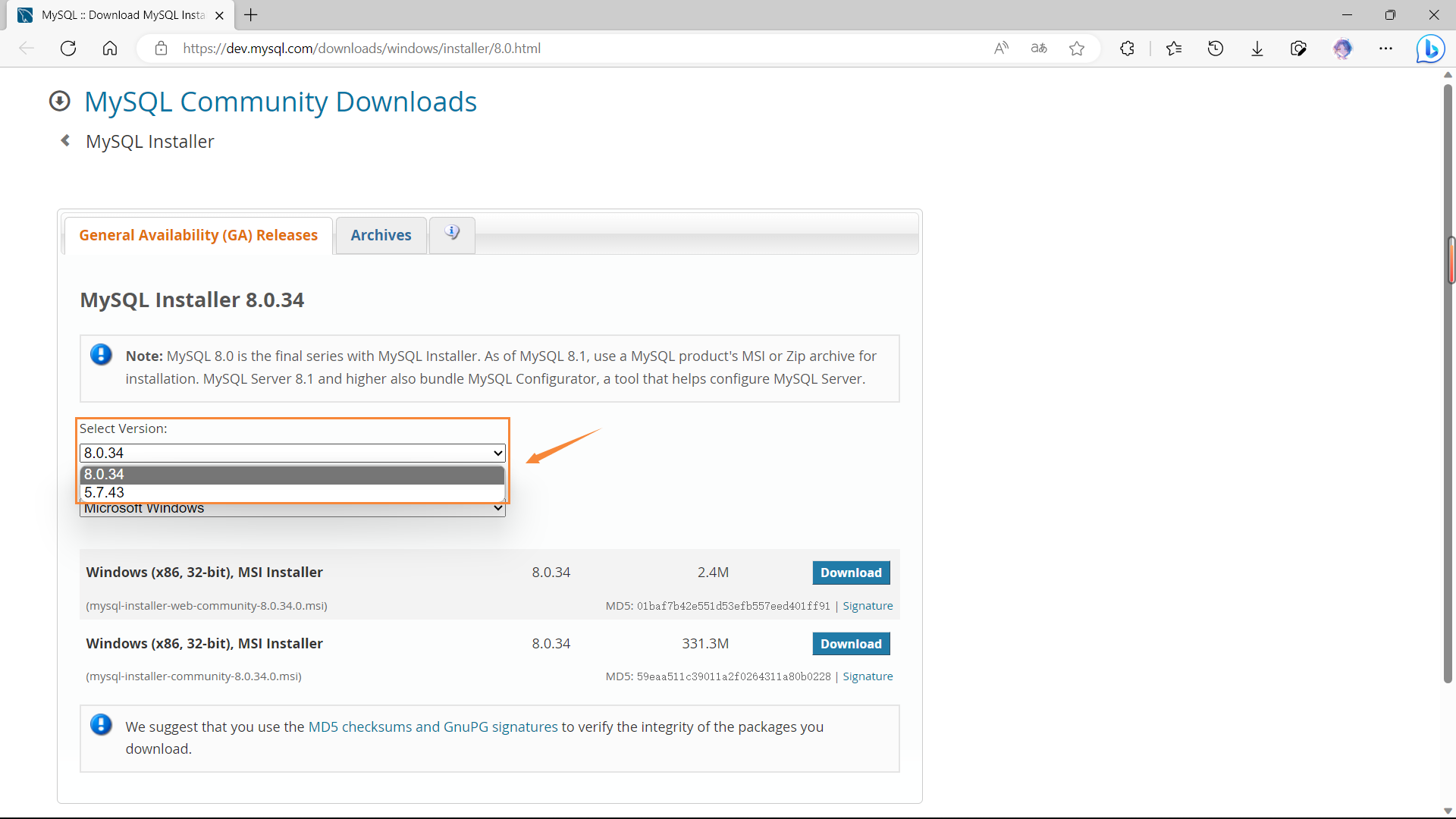Open the info tab icon
1456x819 pixels.
452,234
